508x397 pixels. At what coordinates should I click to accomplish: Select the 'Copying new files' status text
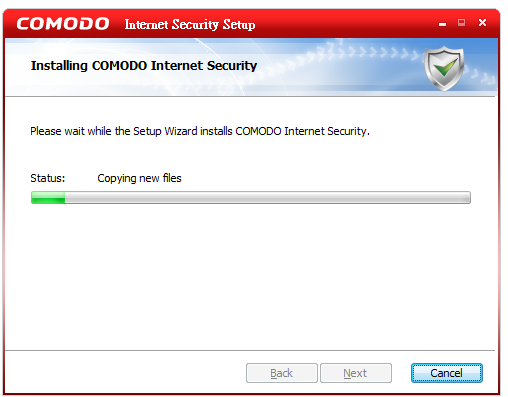[139, 178]
